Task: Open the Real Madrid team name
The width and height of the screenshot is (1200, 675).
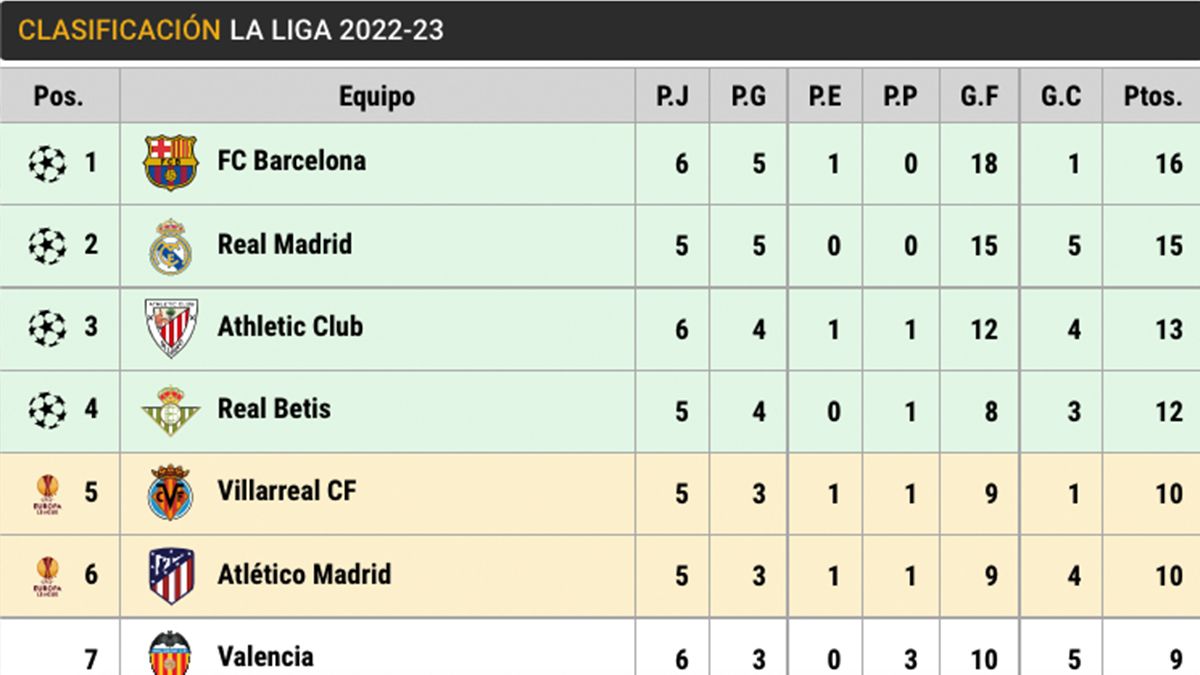Action: (284, 244)
